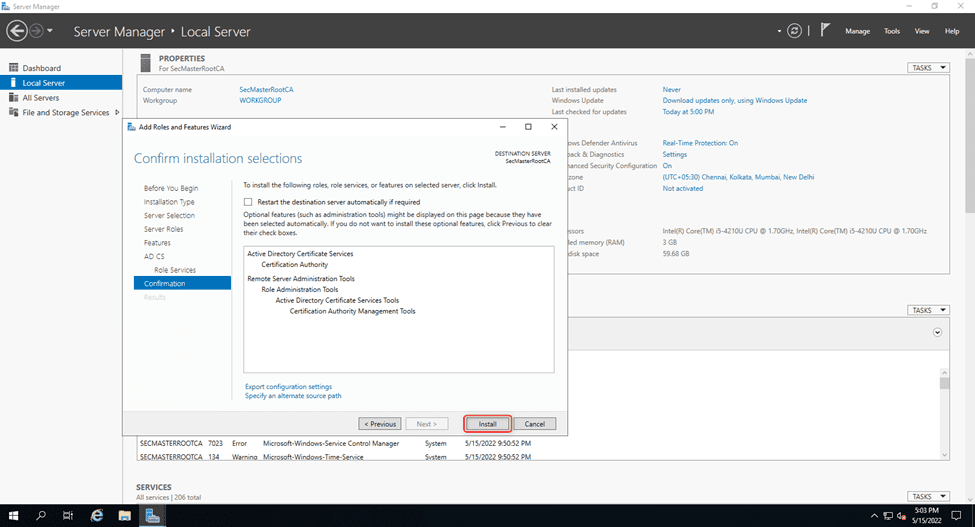The width and height of the screenshot is (975, 527).
Task: Go to Features wizard step
Action: [157, 243]
